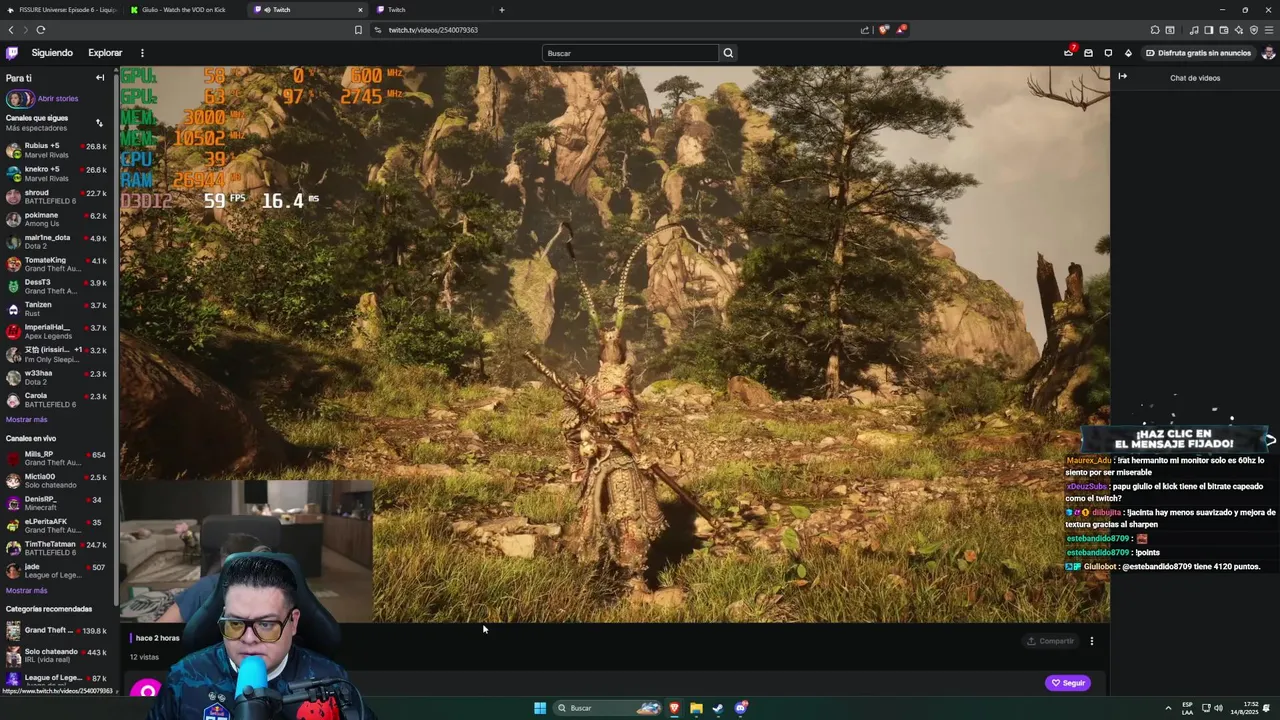Open the user profile avatar menu

pos(1268,53)
